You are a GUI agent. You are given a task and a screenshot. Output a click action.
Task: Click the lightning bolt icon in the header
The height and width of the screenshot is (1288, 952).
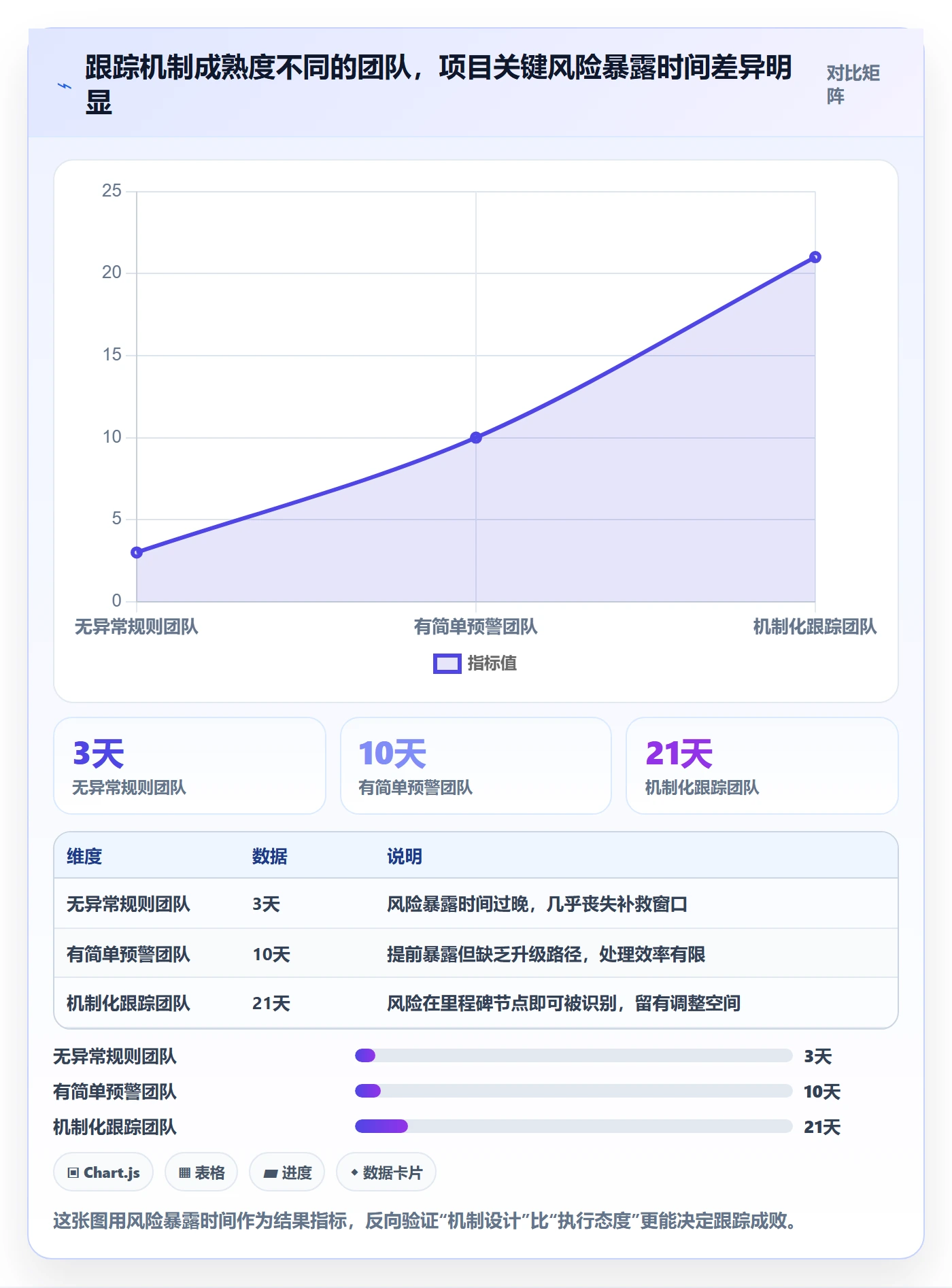pyautogui.click(x=64, y=86)
